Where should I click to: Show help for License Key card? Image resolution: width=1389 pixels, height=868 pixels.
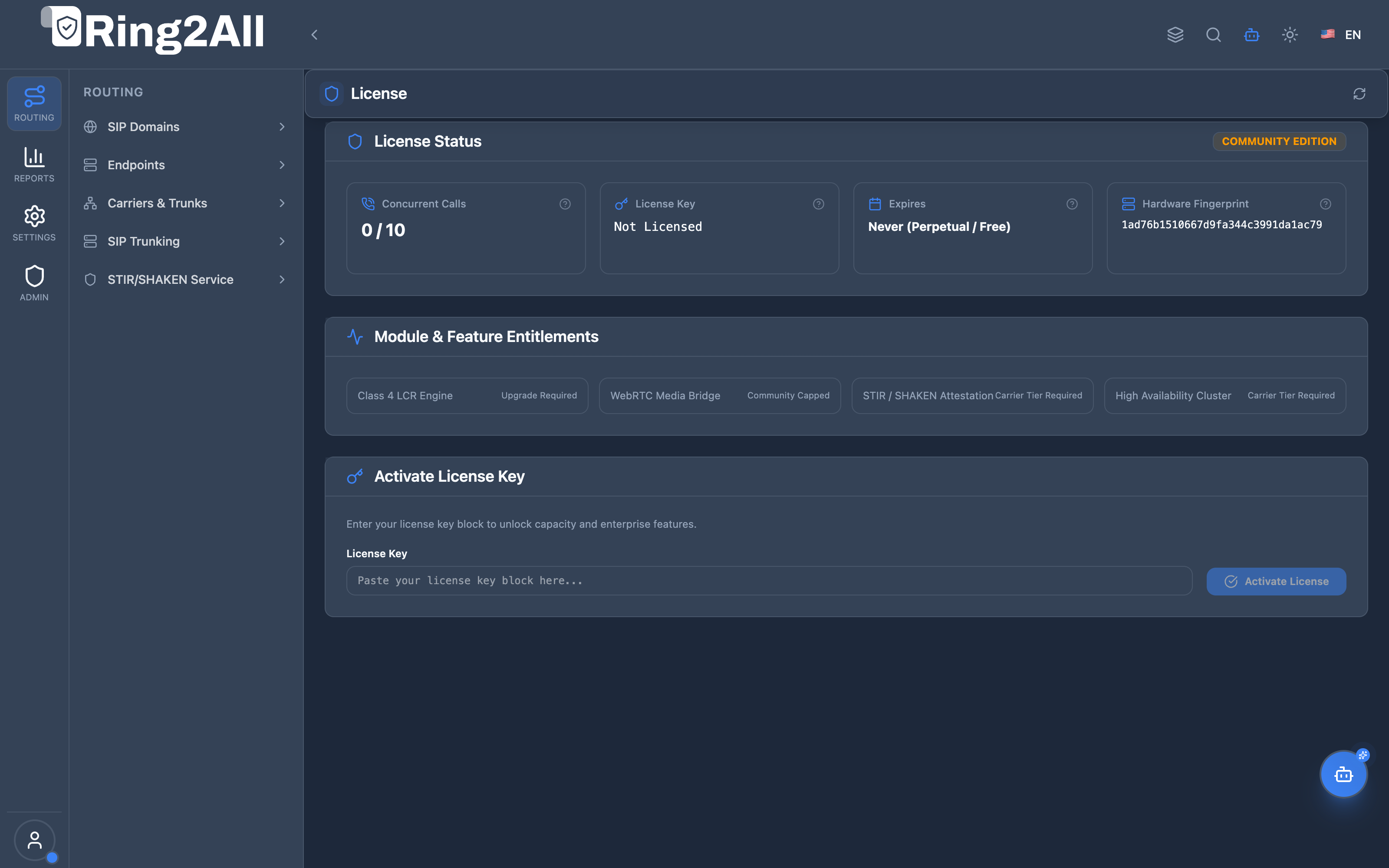pos(819,204)
